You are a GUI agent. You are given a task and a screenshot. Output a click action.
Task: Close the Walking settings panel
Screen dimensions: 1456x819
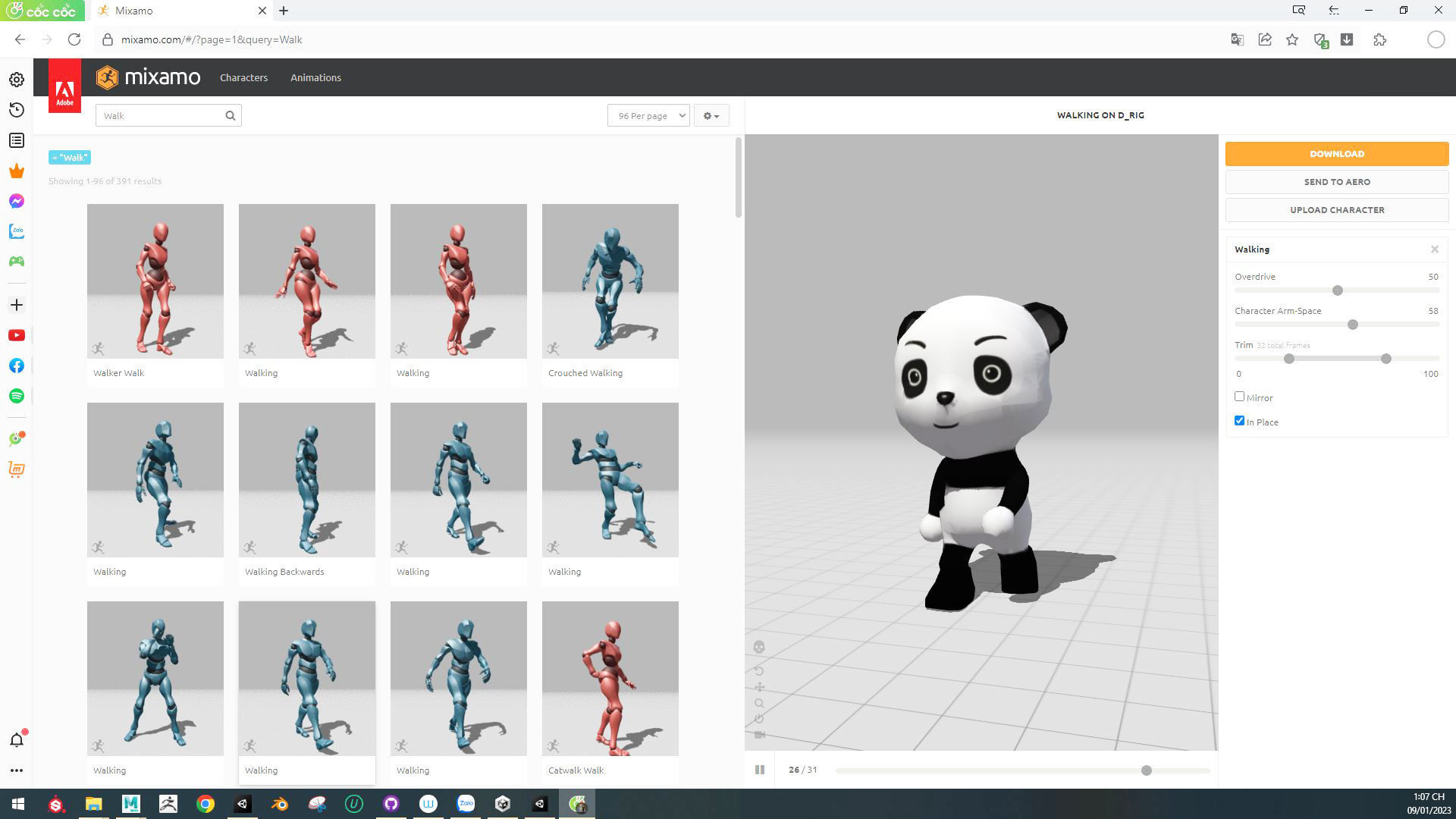click(1434, 249)
